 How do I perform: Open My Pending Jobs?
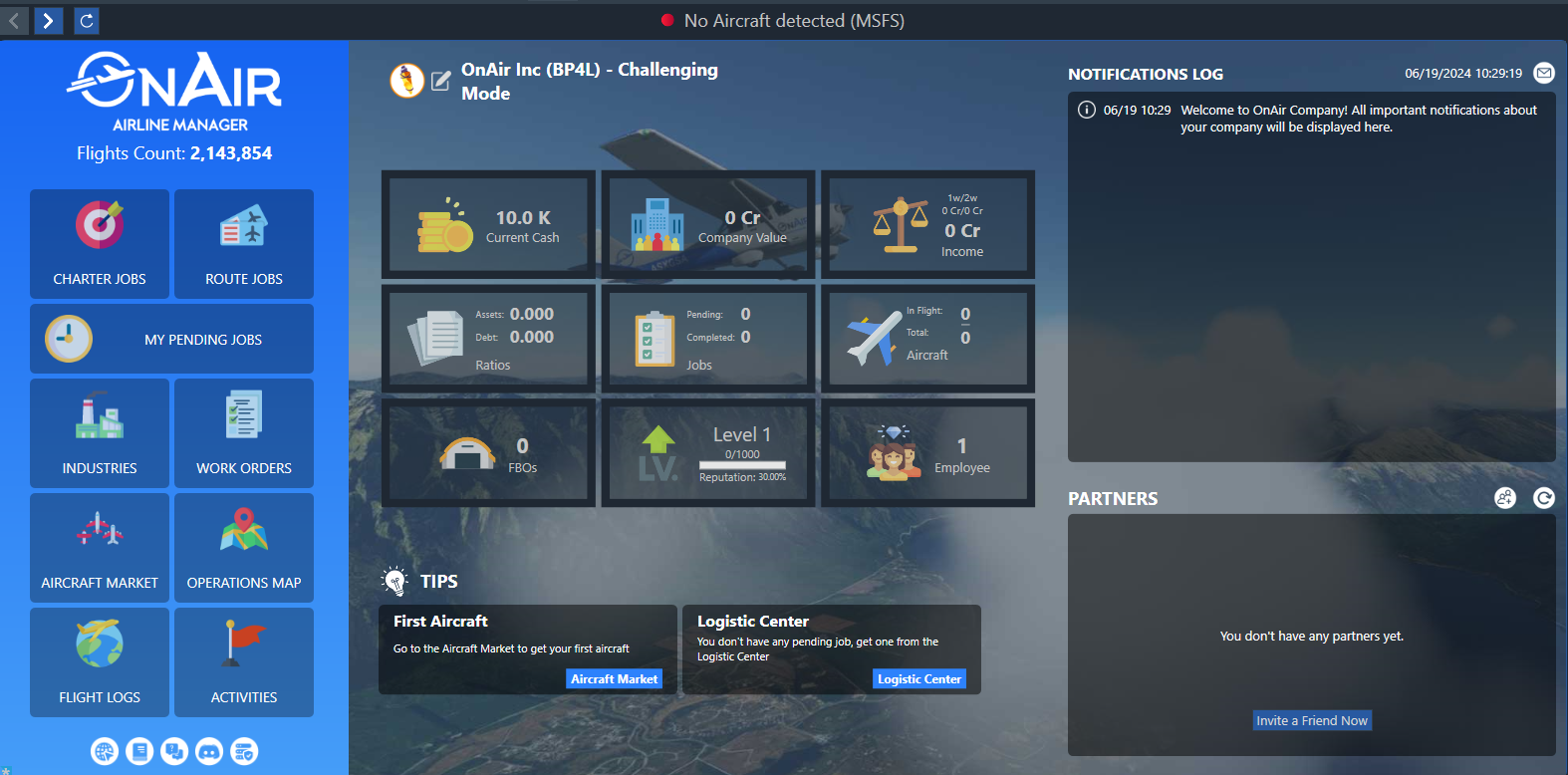point(171,339)
